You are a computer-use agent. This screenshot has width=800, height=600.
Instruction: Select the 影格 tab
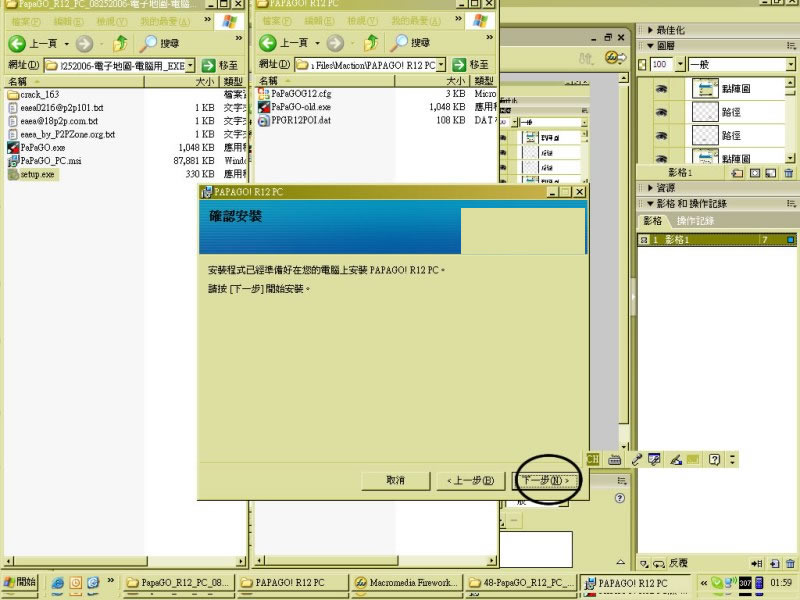point(653,221)
